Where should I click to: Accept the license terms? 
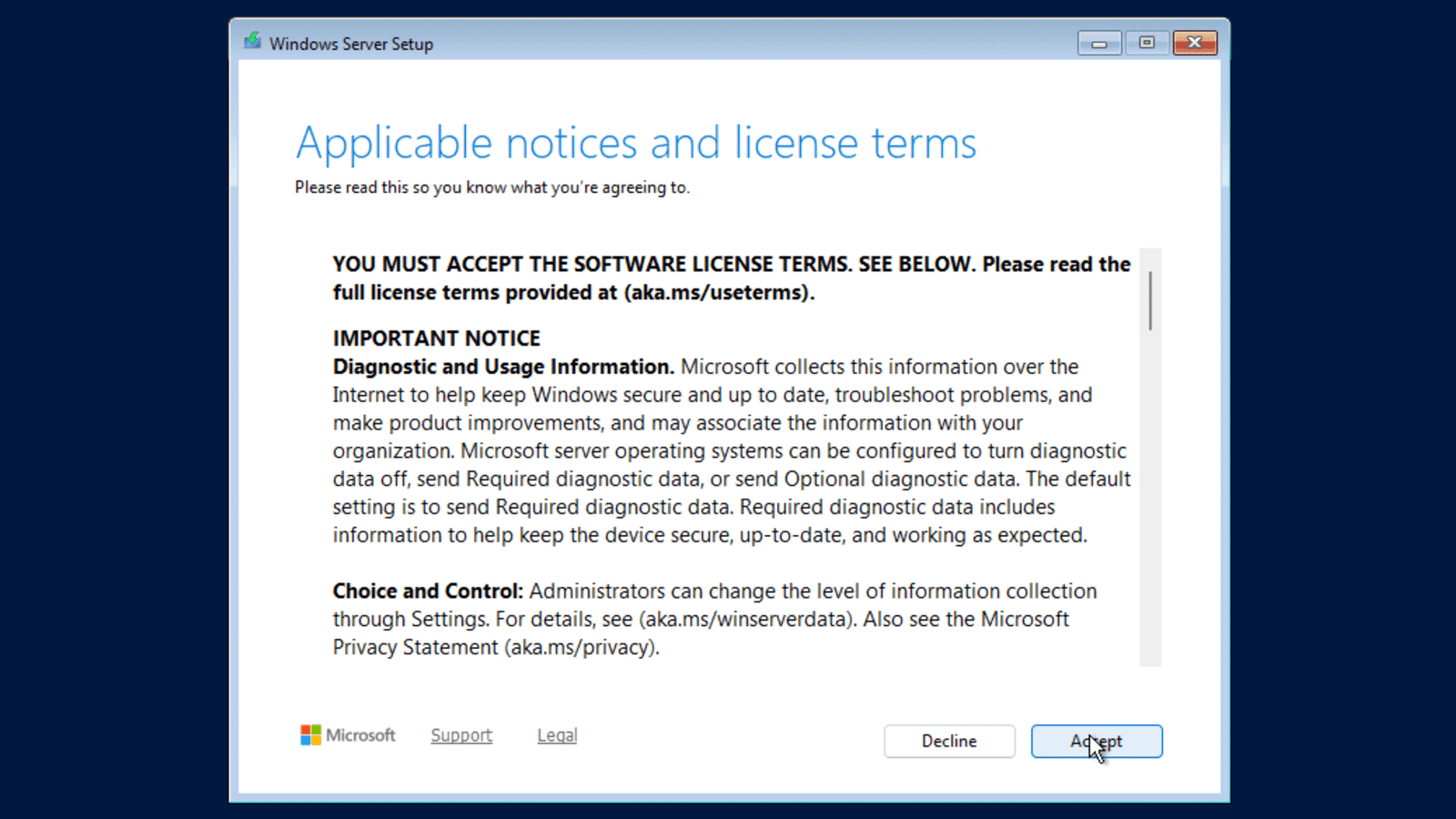(x=1097, y=741)
